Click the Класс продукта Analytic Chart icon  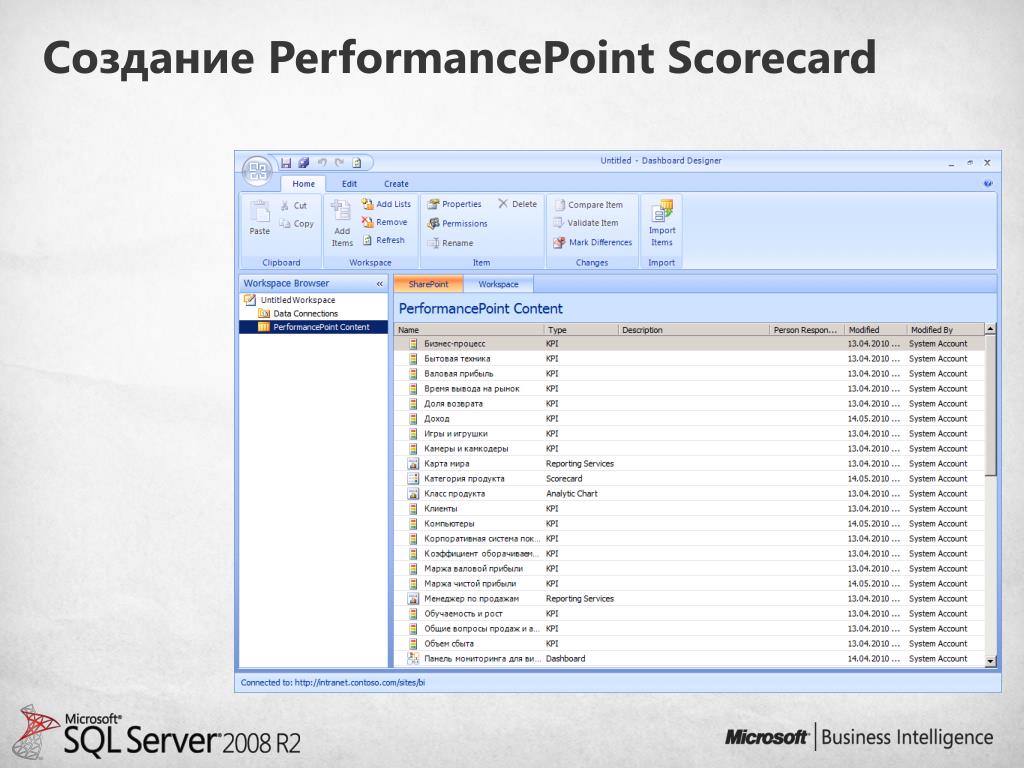[413, 494]
